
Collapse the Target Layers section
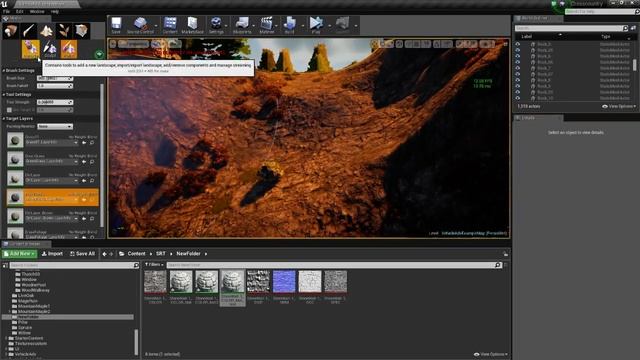coord(4,119)
